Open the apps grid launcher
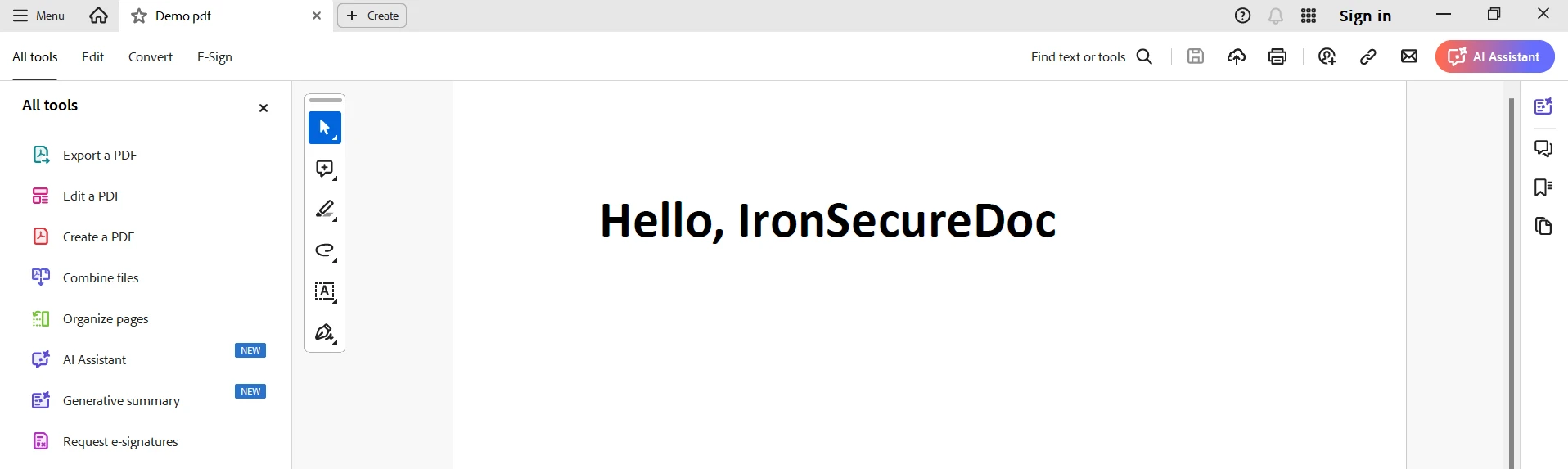 (x=1309, y=16)
